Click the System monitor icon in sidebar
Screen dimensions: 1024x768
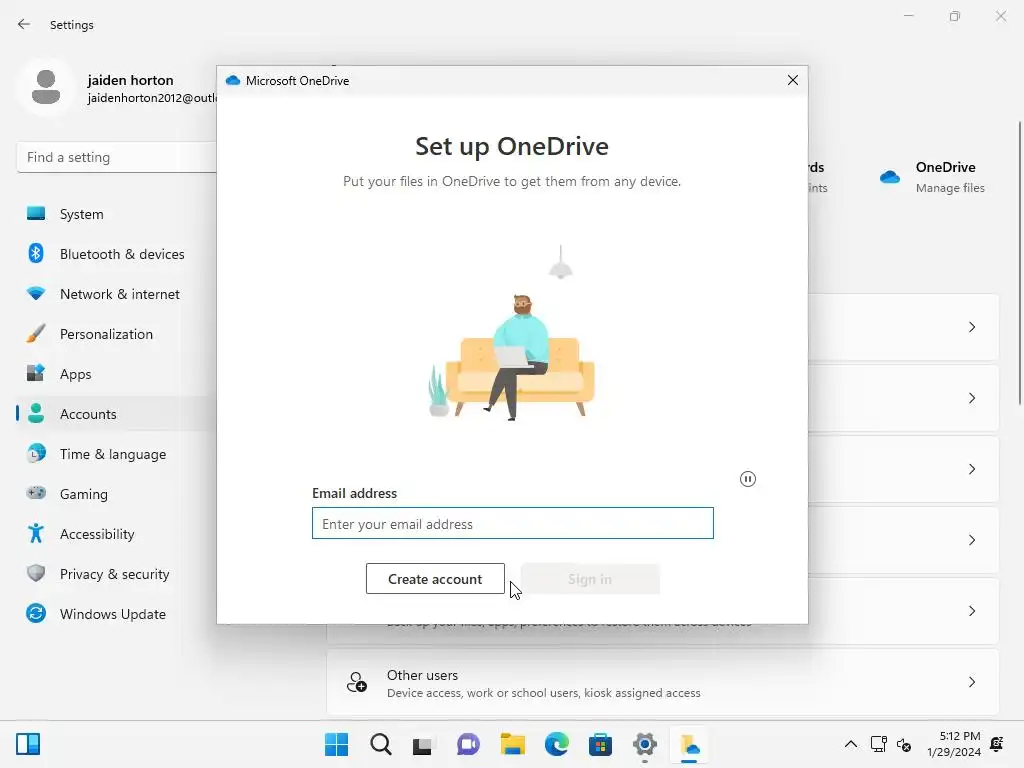coord(36,214)
